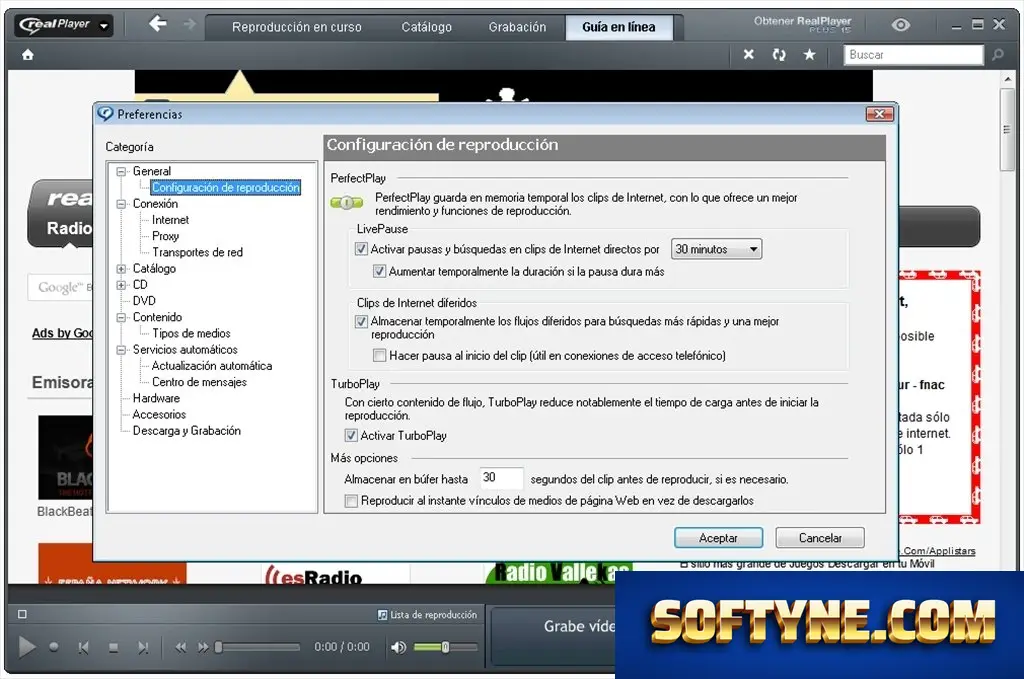Open the Grabación tab
1024x679 pixels.
(x=517, y=27)
